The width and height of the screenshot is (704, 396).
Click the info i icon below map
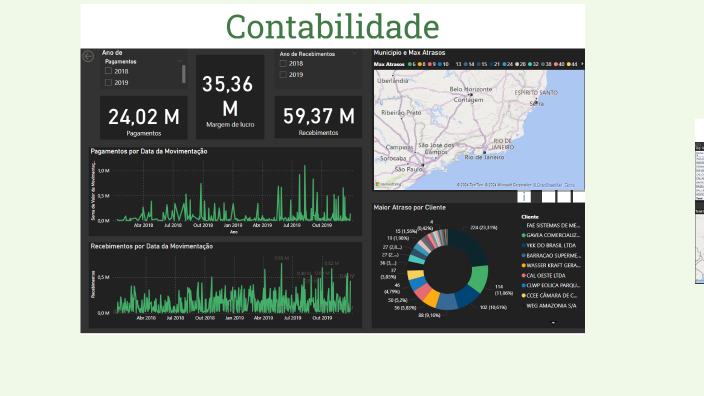[524, 197]
